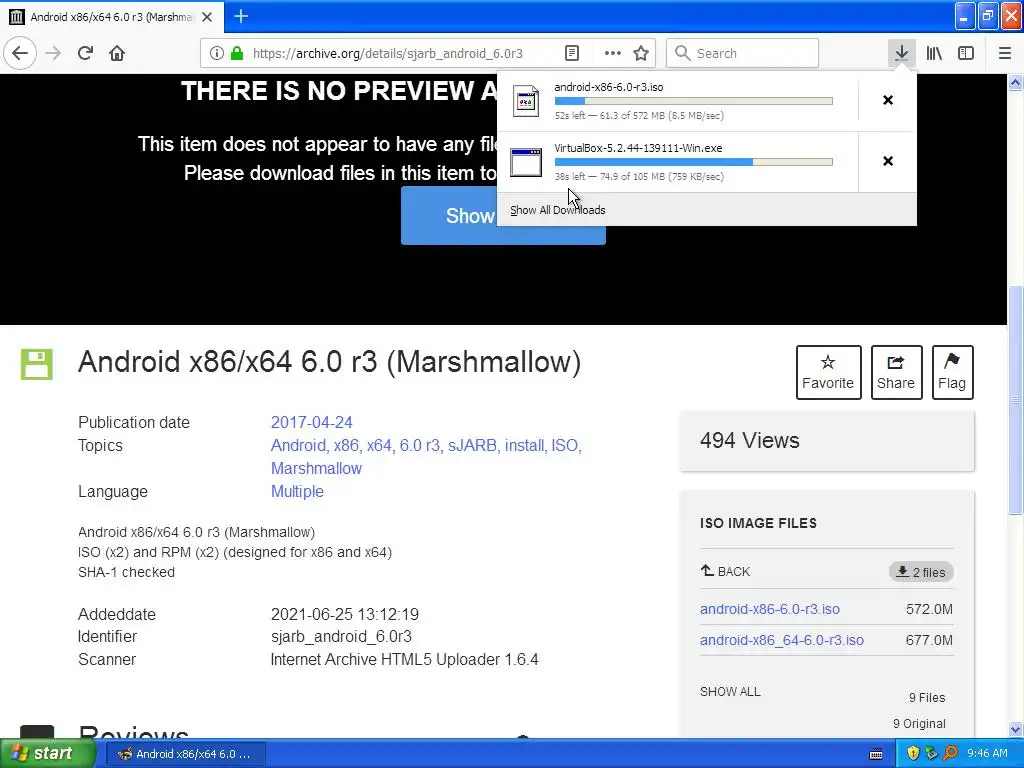This screenshot has height=768, width=1024.
Task: Click into the Search box
Action: 742,53
